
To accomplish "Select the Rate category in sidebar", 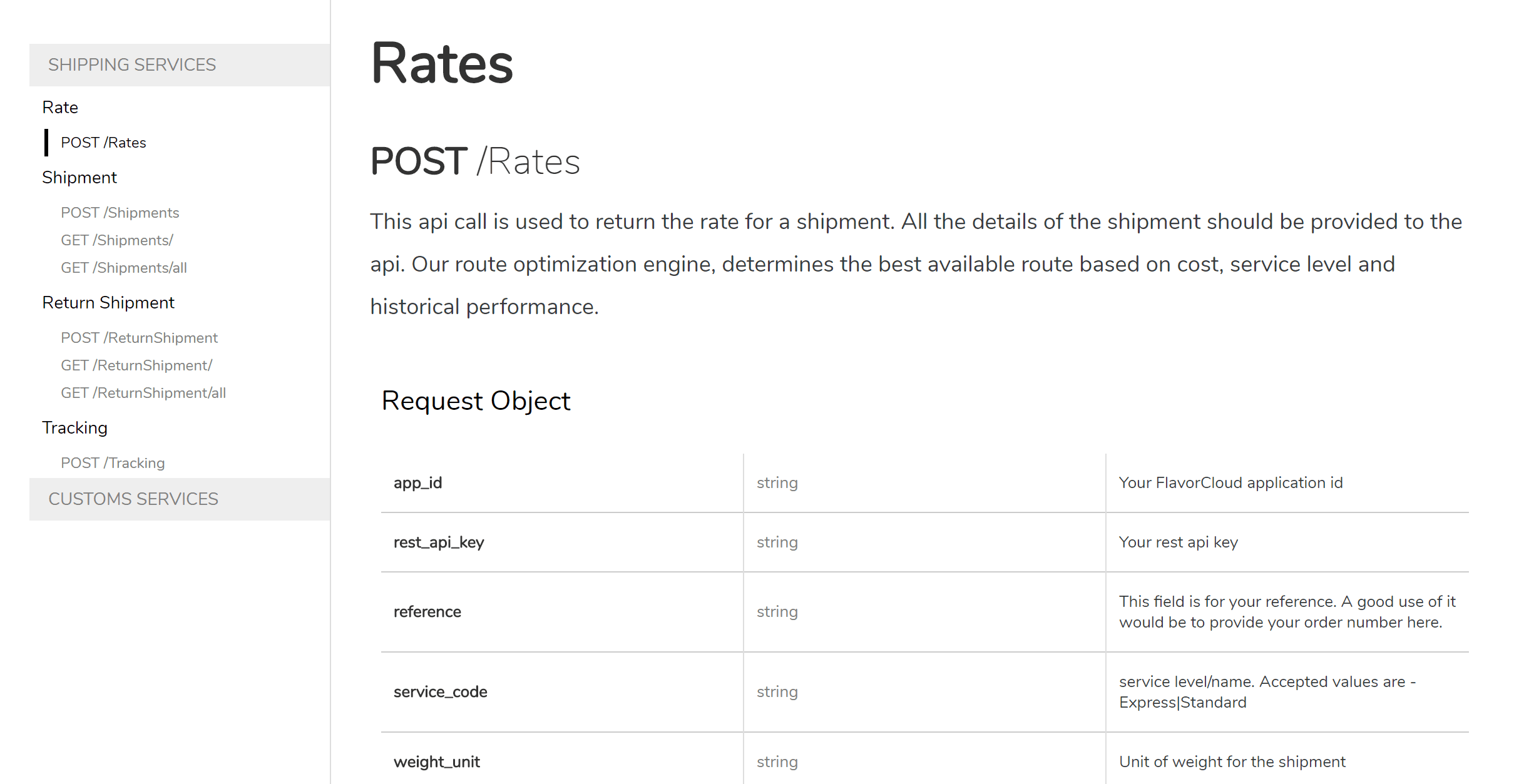I will 60,108.
